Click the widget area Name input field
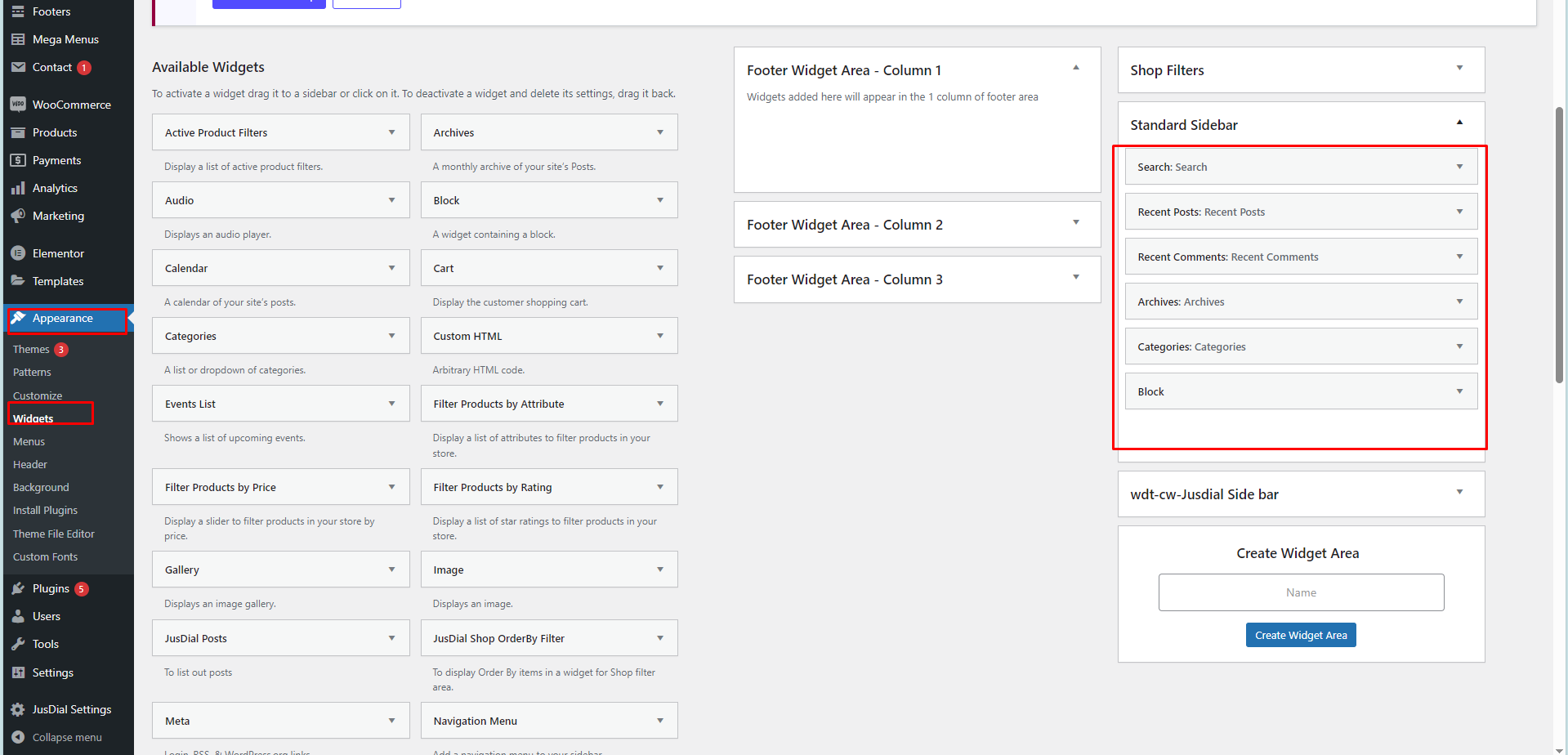The image size is (1568, 755). pos(1301,592)
